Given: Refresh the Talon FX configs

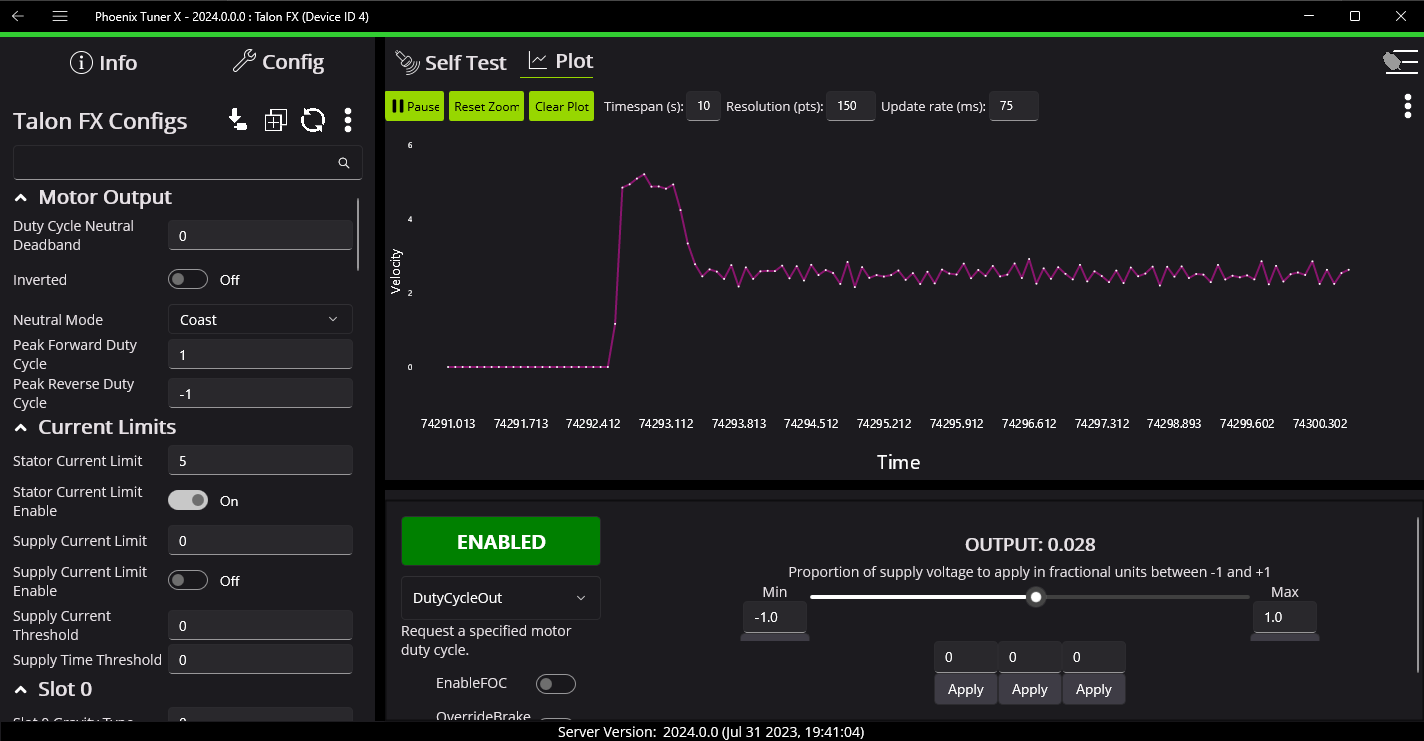Looking at the screenshot, I should [313, 121].
